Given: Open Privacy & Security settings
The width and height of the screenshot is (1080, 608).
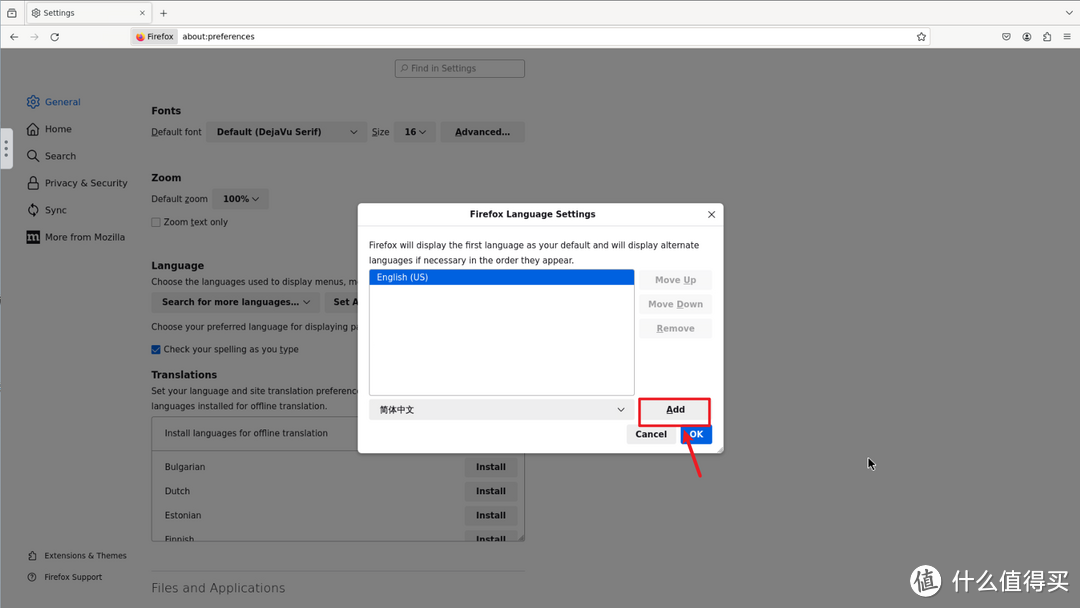Looking at the screenshot, I should pos(77,183).
